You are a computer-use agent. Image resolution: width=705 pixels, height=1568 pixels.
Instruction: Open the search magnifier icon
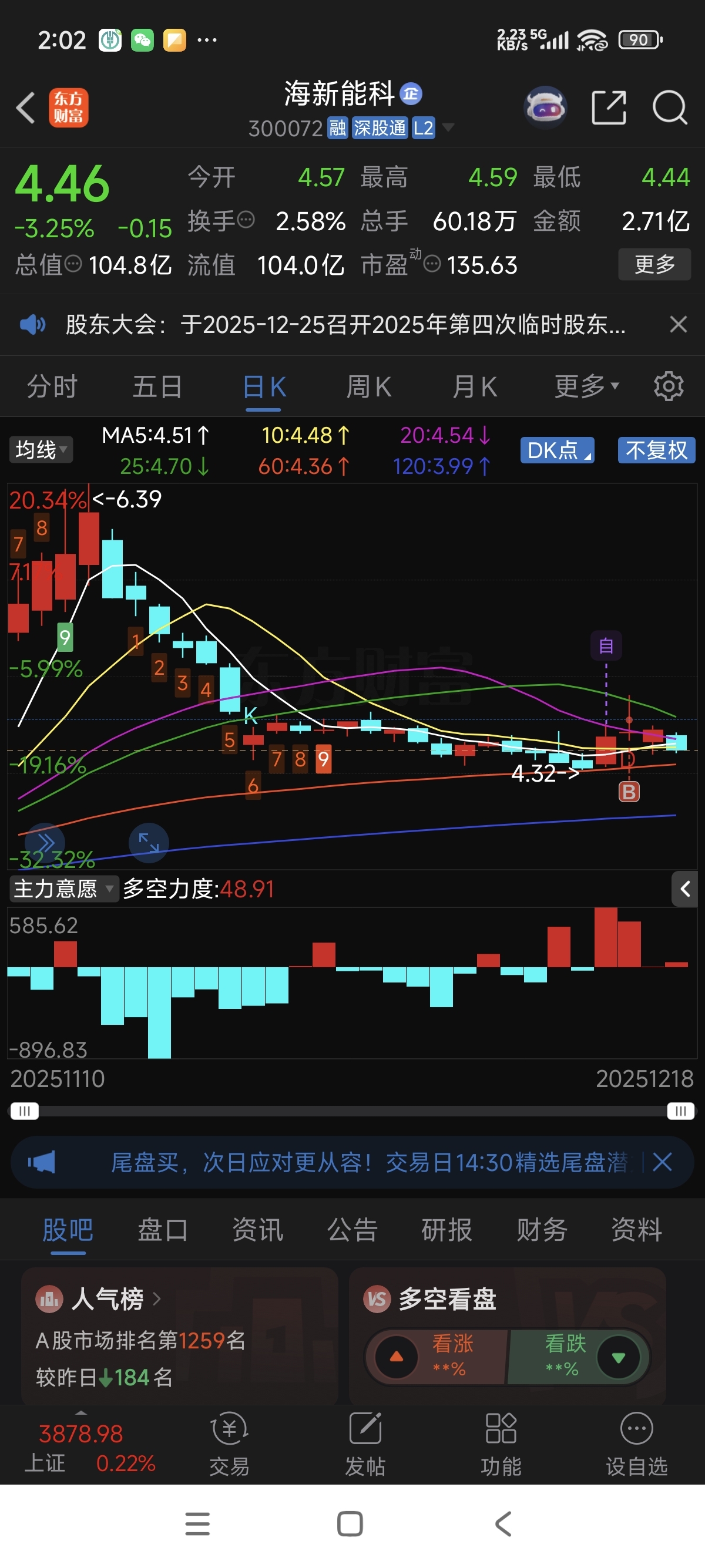coord(670,107)
